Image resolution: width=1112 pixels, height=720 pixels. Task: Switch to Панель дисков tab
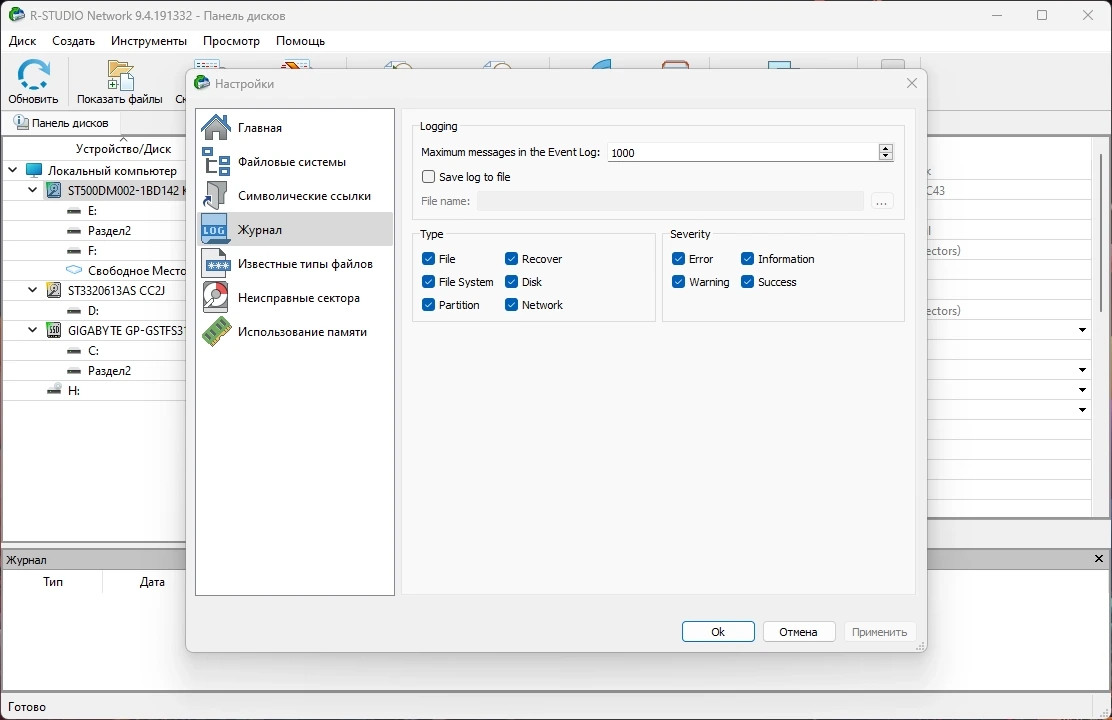point(62,123)
